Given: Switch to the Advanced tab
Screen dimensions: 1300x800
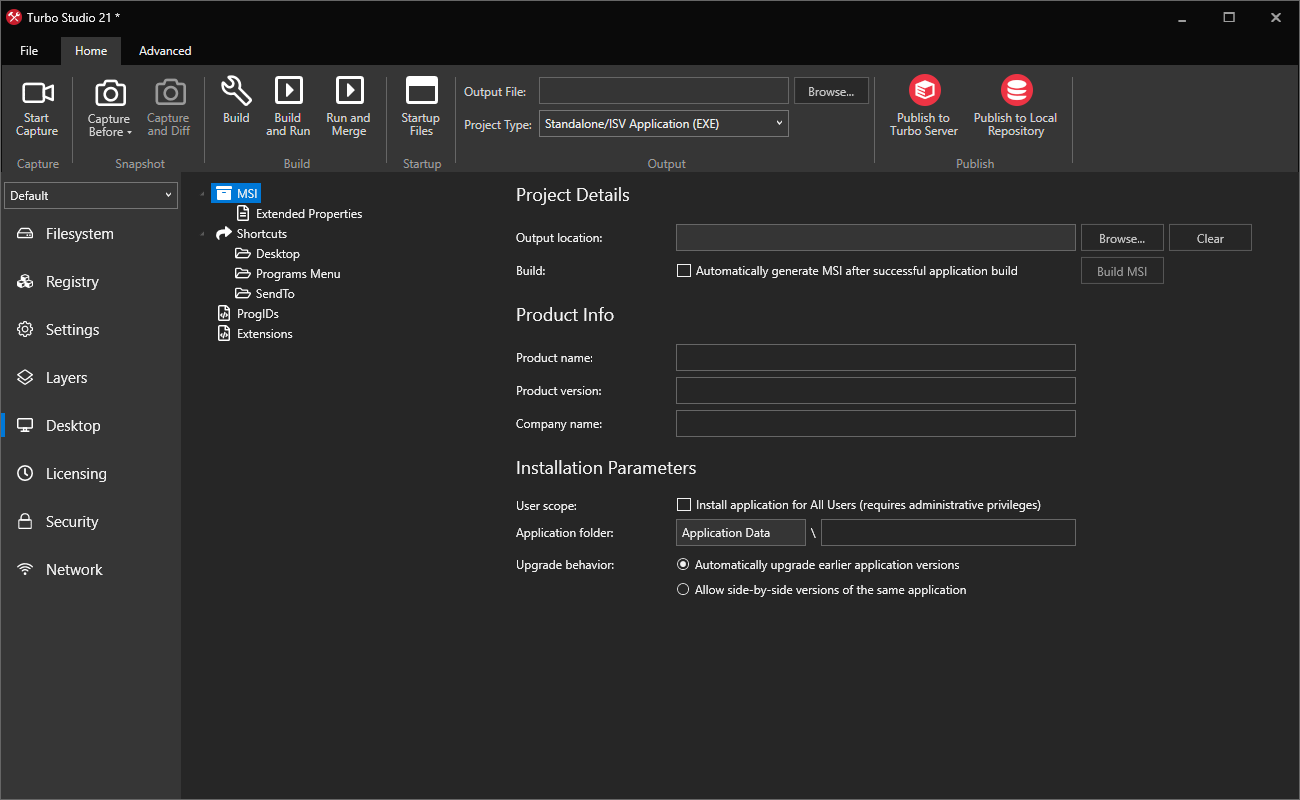Looking at the screenshot, I should click(x=164, y=50).
